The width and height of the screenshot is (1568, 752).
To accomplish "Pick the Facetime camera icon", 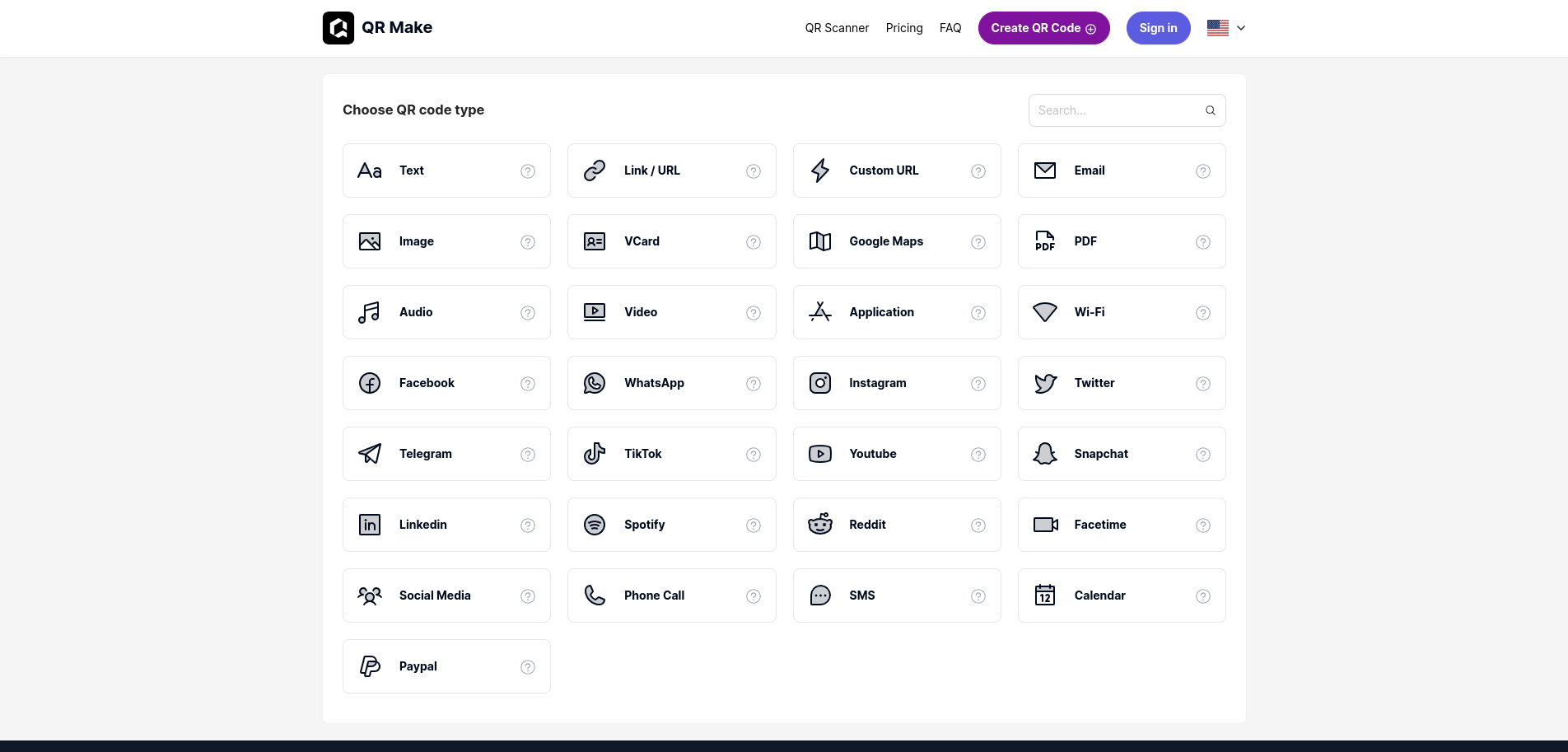I will 1046,525.
